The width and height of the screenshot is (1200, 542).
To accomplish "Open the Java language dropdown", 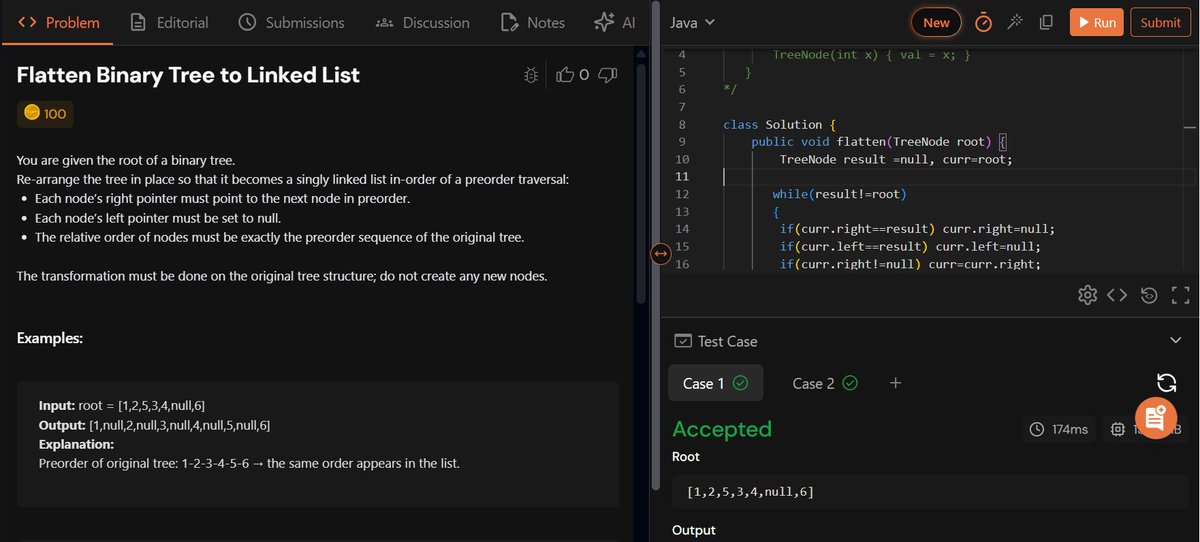I will (692, 22).
